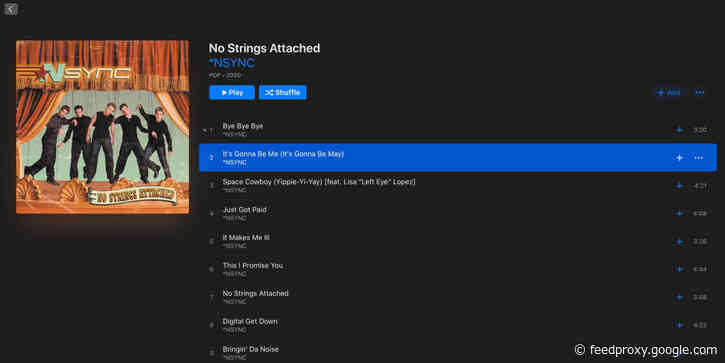Add Just Got Paid to library

[x=679, y=214]
